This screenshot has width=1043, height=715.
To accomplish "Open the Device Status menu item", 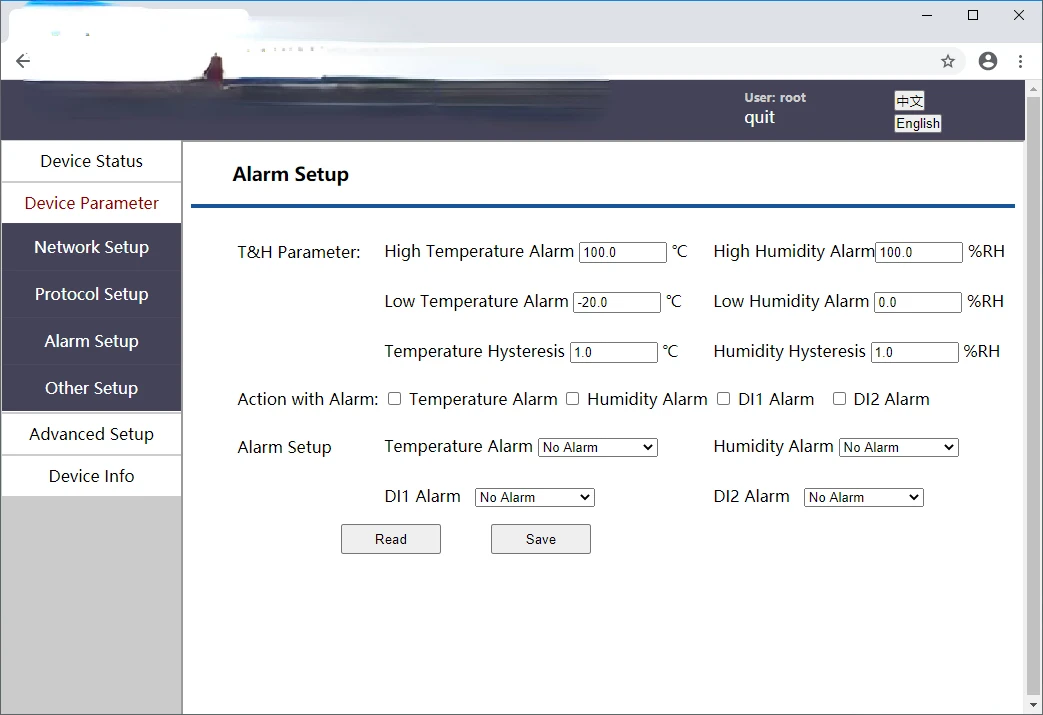I will 91,161.
